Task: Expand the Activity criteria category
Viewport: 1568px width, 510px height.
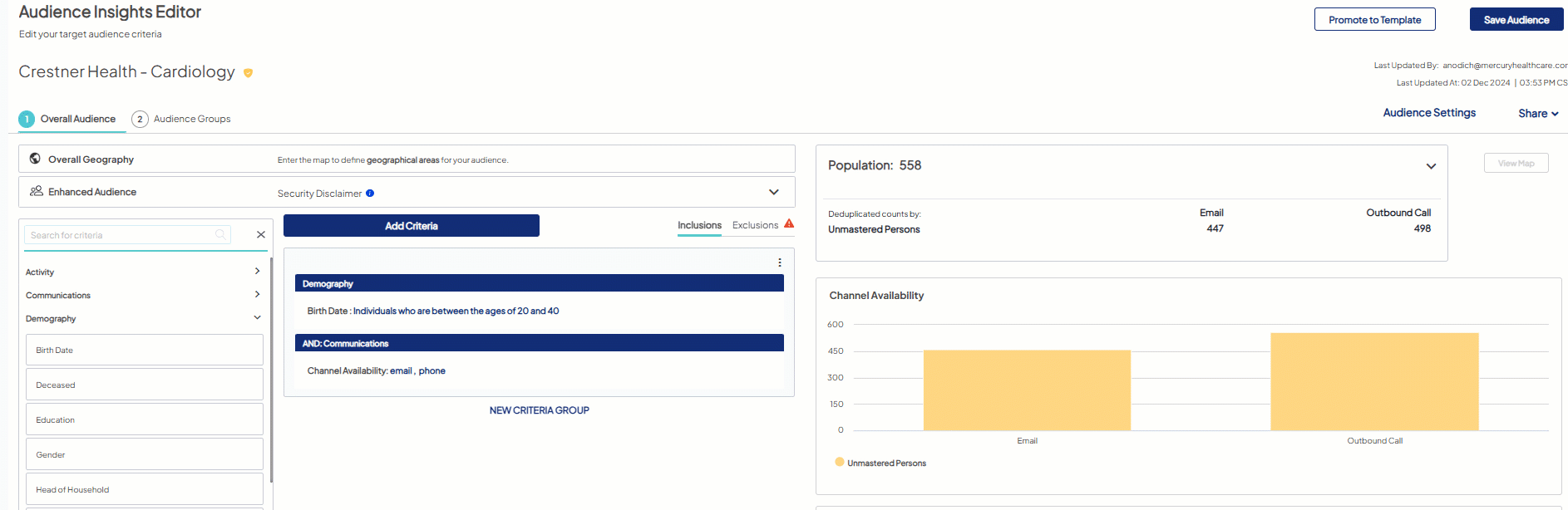Action: click(x=257, y=272)
